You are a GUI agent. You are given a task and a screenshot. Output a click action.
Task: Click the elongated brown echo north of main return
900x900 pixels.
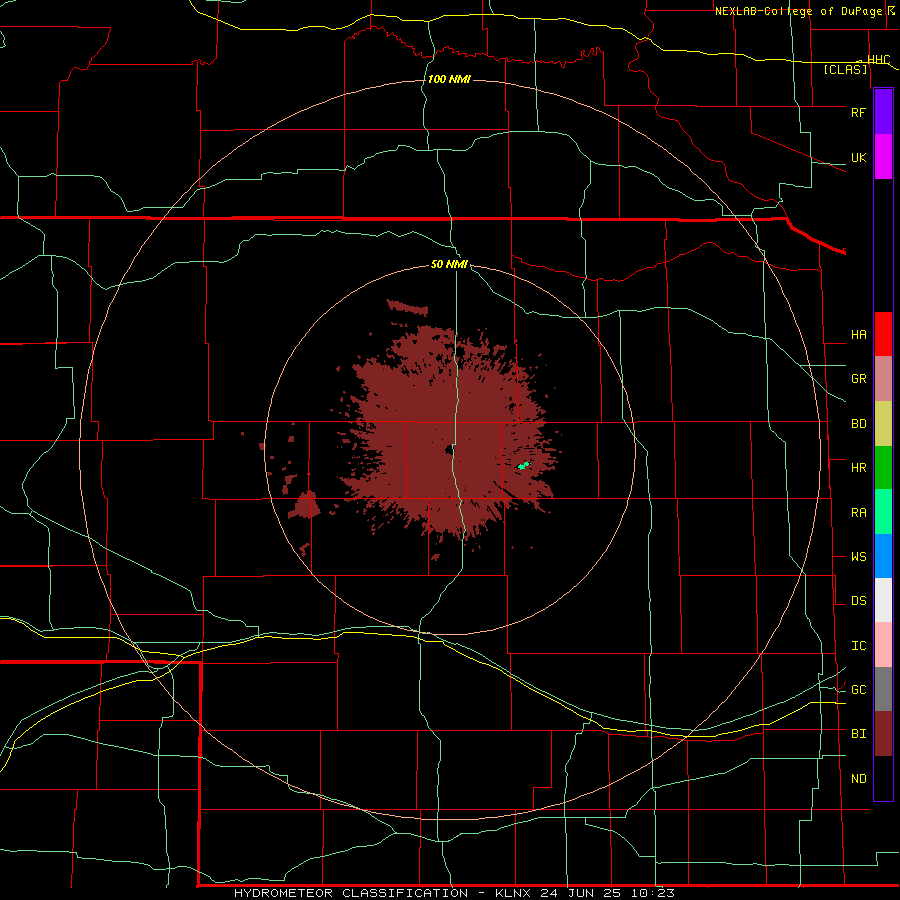click(408, 308)
